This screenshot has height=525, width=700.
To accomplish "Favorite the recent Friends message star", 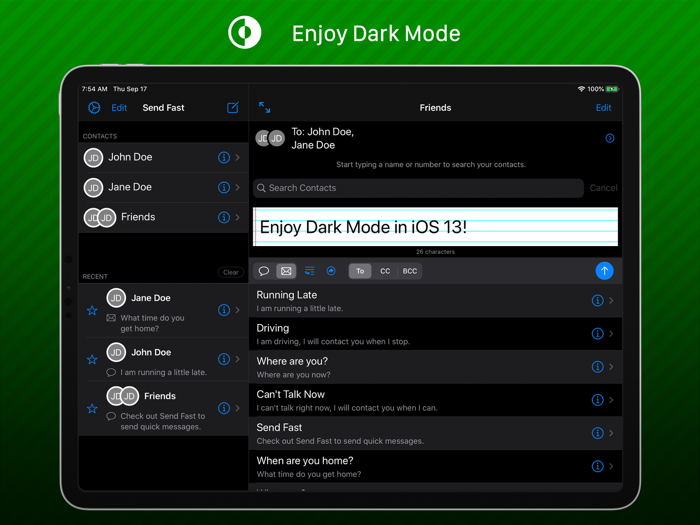I will coord(92,408).
